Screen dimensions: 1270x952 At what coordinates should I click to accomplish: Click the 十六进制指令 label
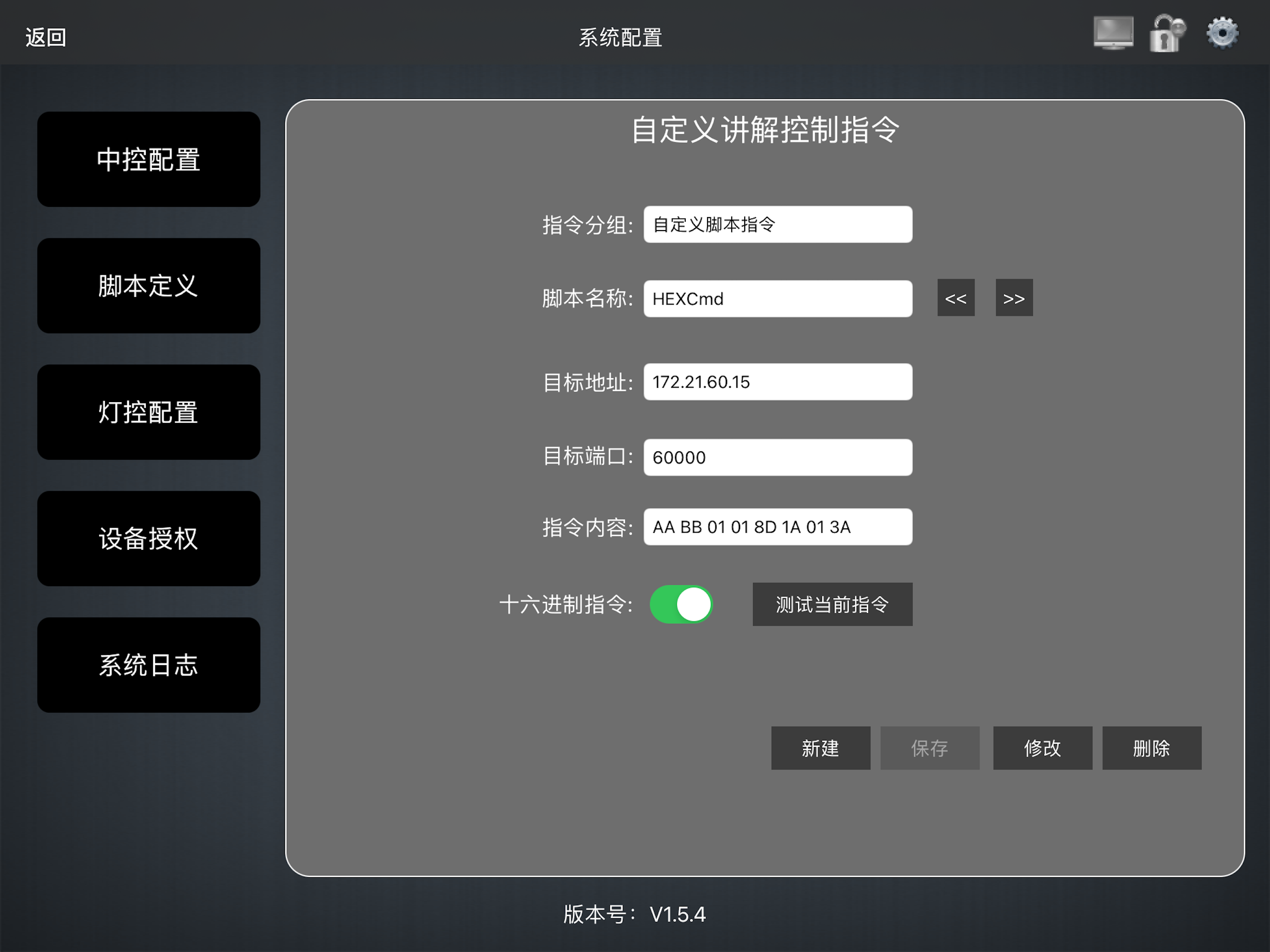(x=566, y=604)
